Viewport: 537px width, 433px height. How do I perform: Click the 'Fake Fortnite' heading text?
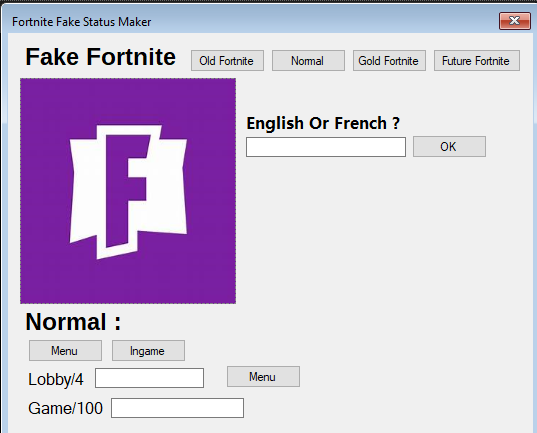[x=100, y=57]
